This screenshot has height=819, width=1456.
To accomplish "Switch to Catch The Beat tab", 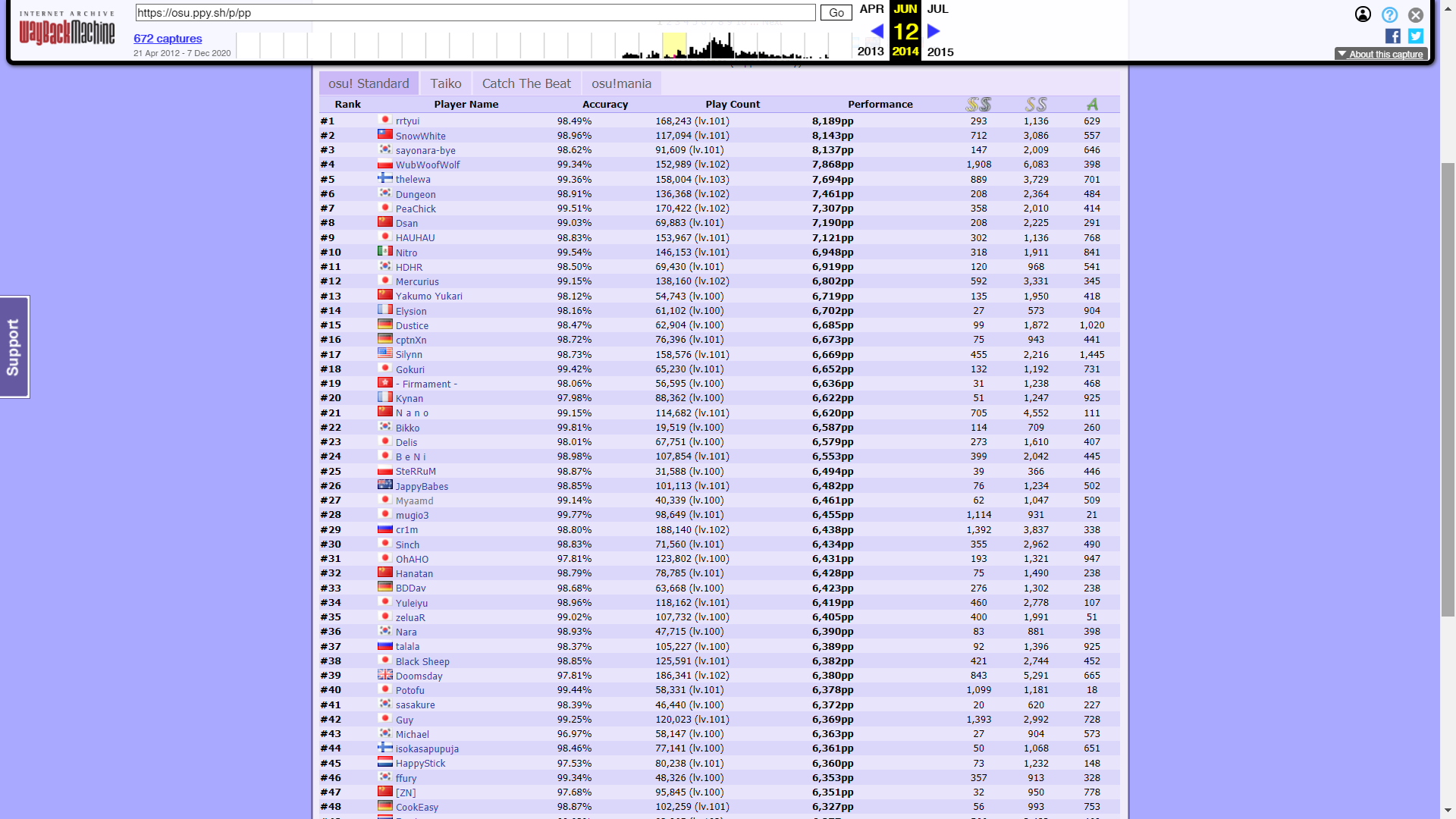I will 526,83.
